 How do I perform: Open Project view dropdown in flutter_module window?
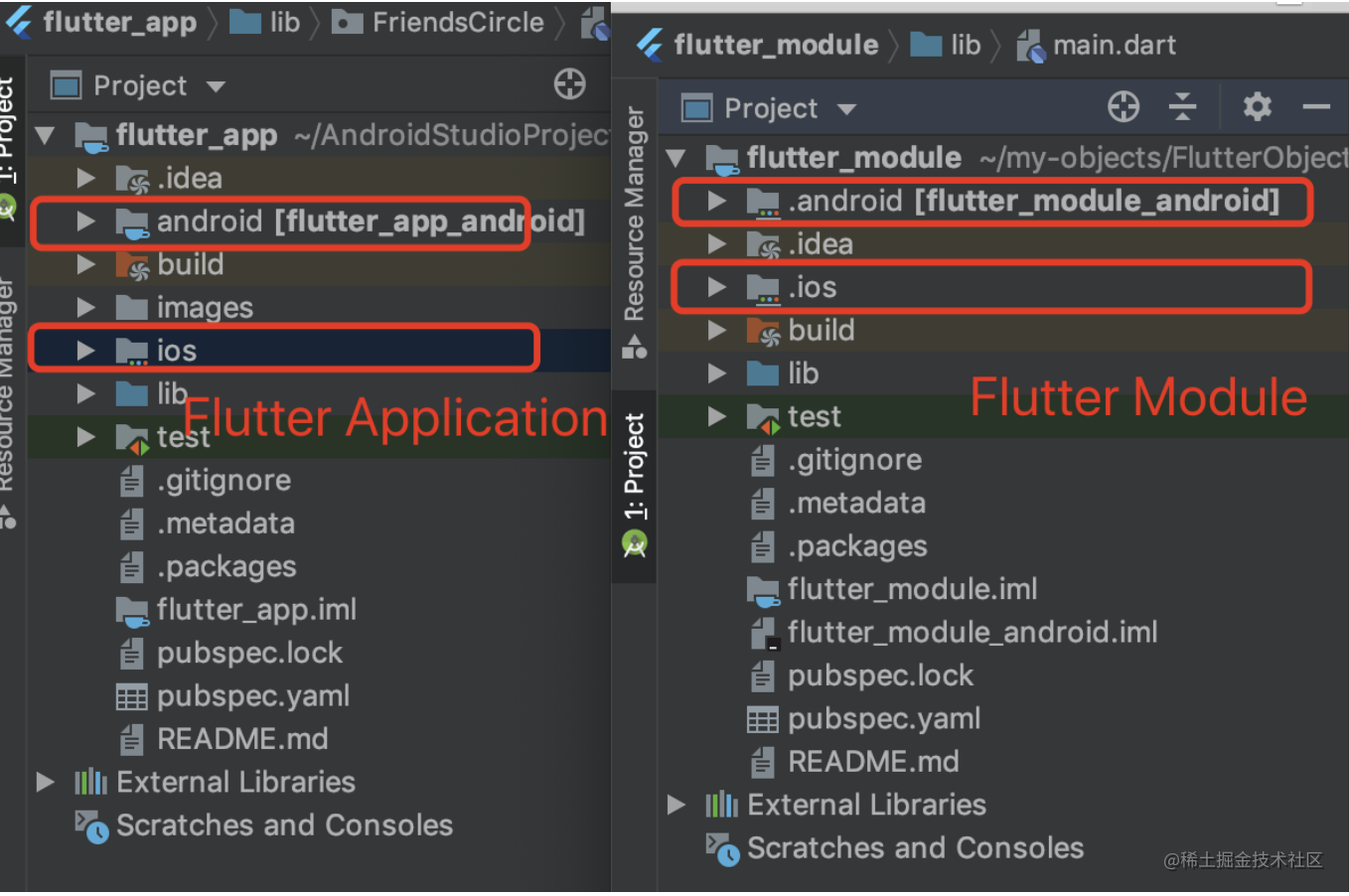pyautogui.click(x=846, y=109)
